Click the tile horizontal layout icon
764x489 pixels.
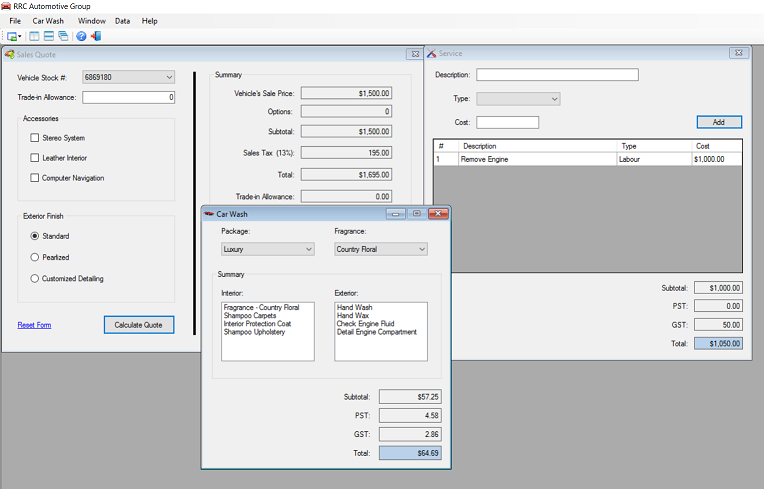pos(49,36)
